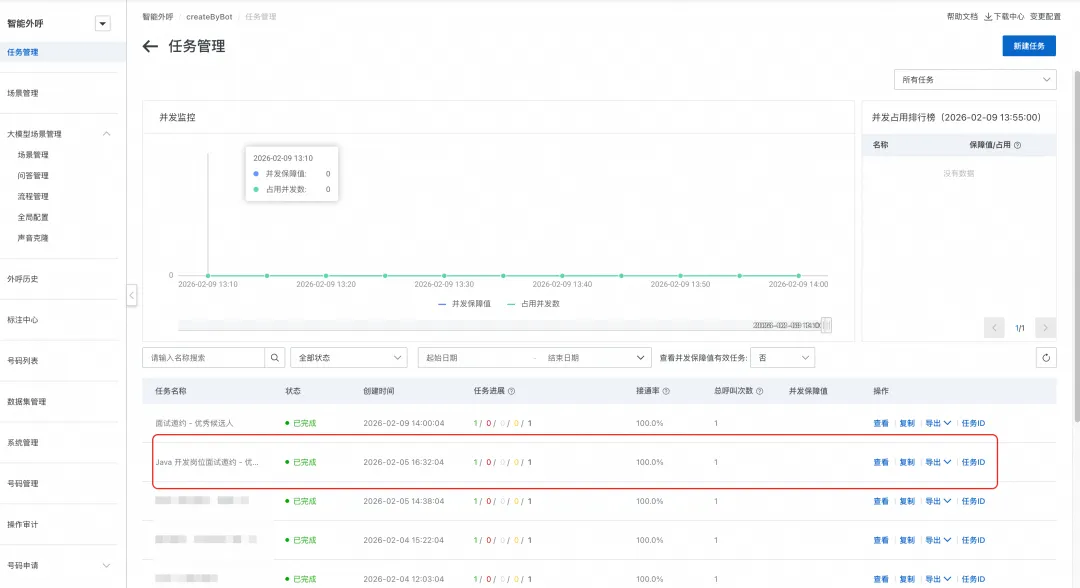Expand the 号码申请 menu group
The height and width of the screenshot is (588, 1080).
point(106,566)
